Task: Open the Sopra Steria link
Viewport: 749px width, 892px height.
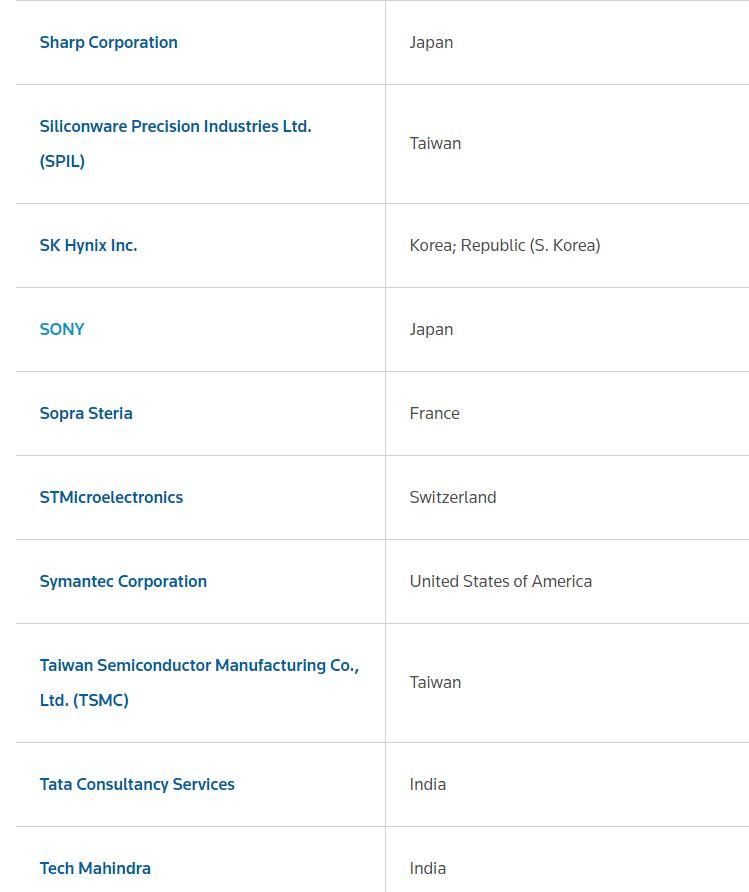Action: point(86,413)
